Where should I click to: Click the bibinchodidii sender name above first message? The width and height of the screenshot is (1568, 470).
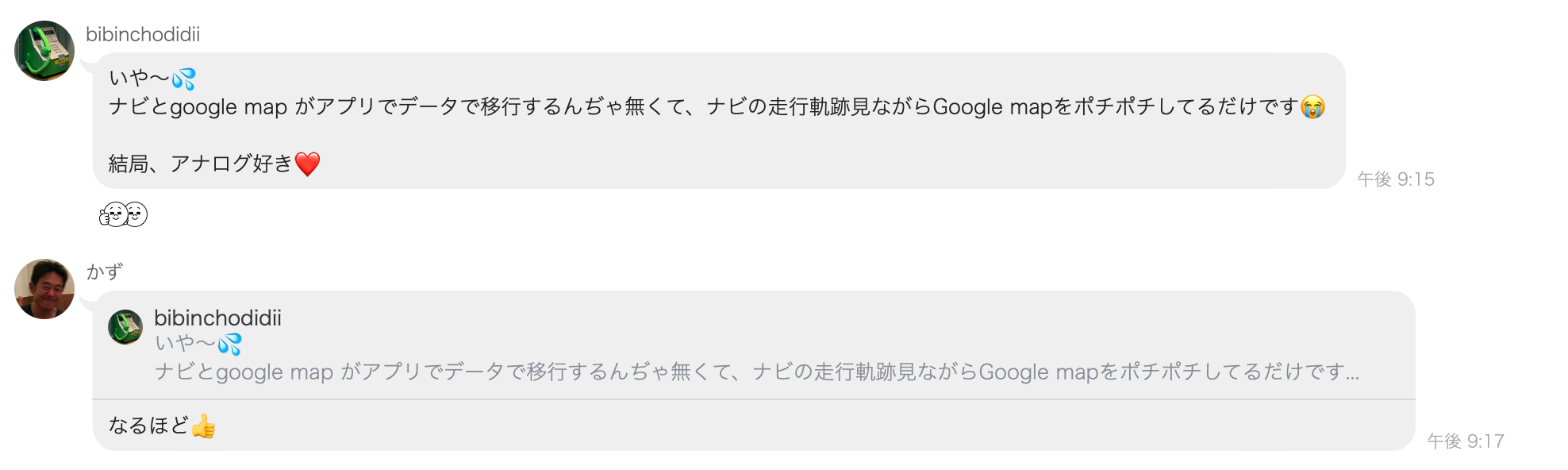point(143,34)
